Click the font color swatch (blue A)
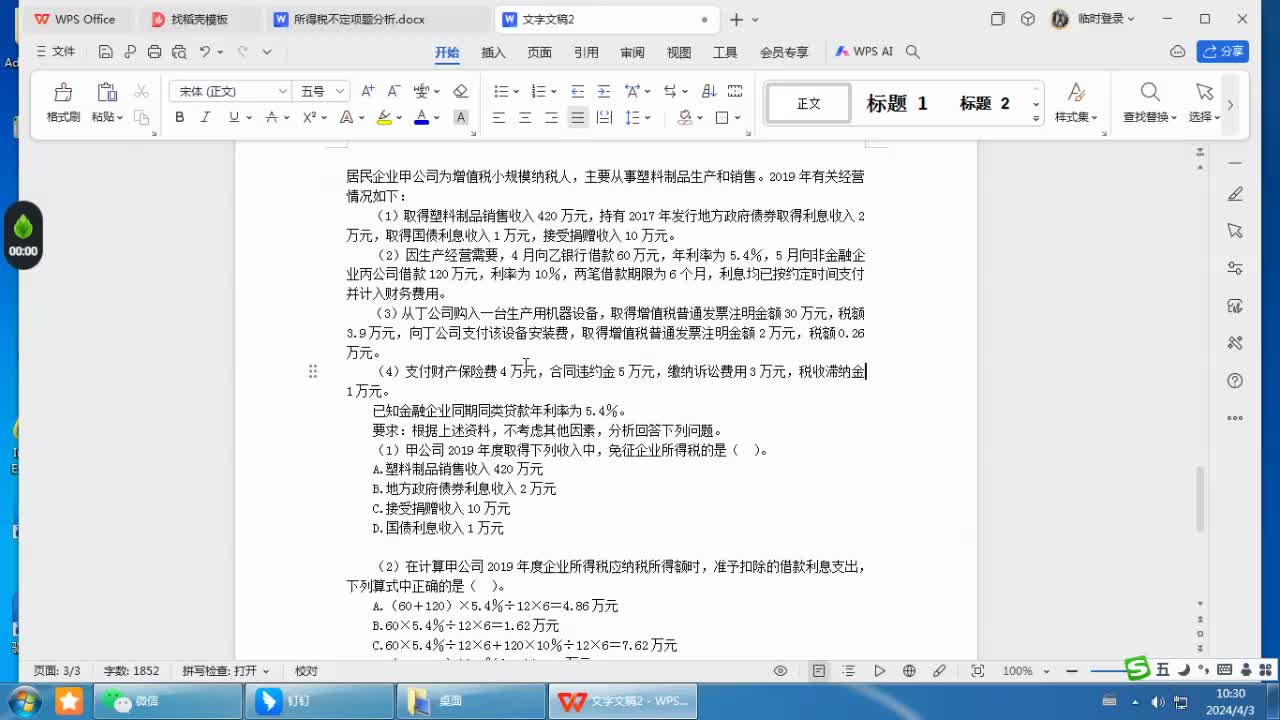 click(421, 117)
